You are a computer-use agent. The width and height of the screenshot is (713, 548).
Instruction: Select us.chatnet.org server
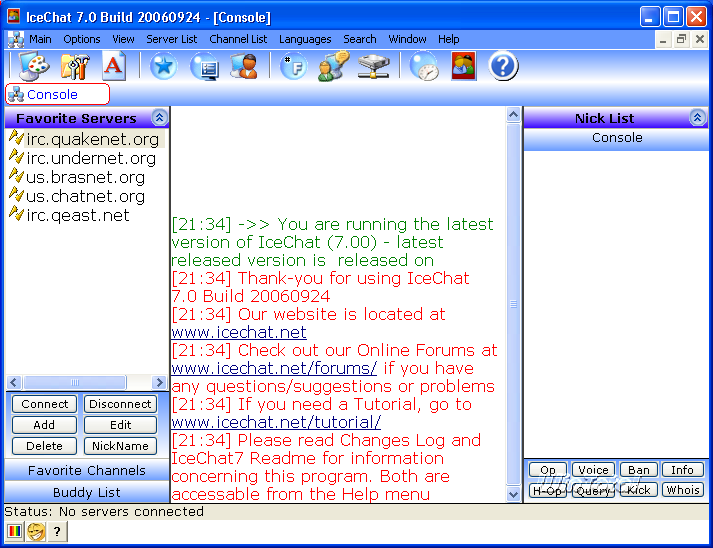coord(85,196)
